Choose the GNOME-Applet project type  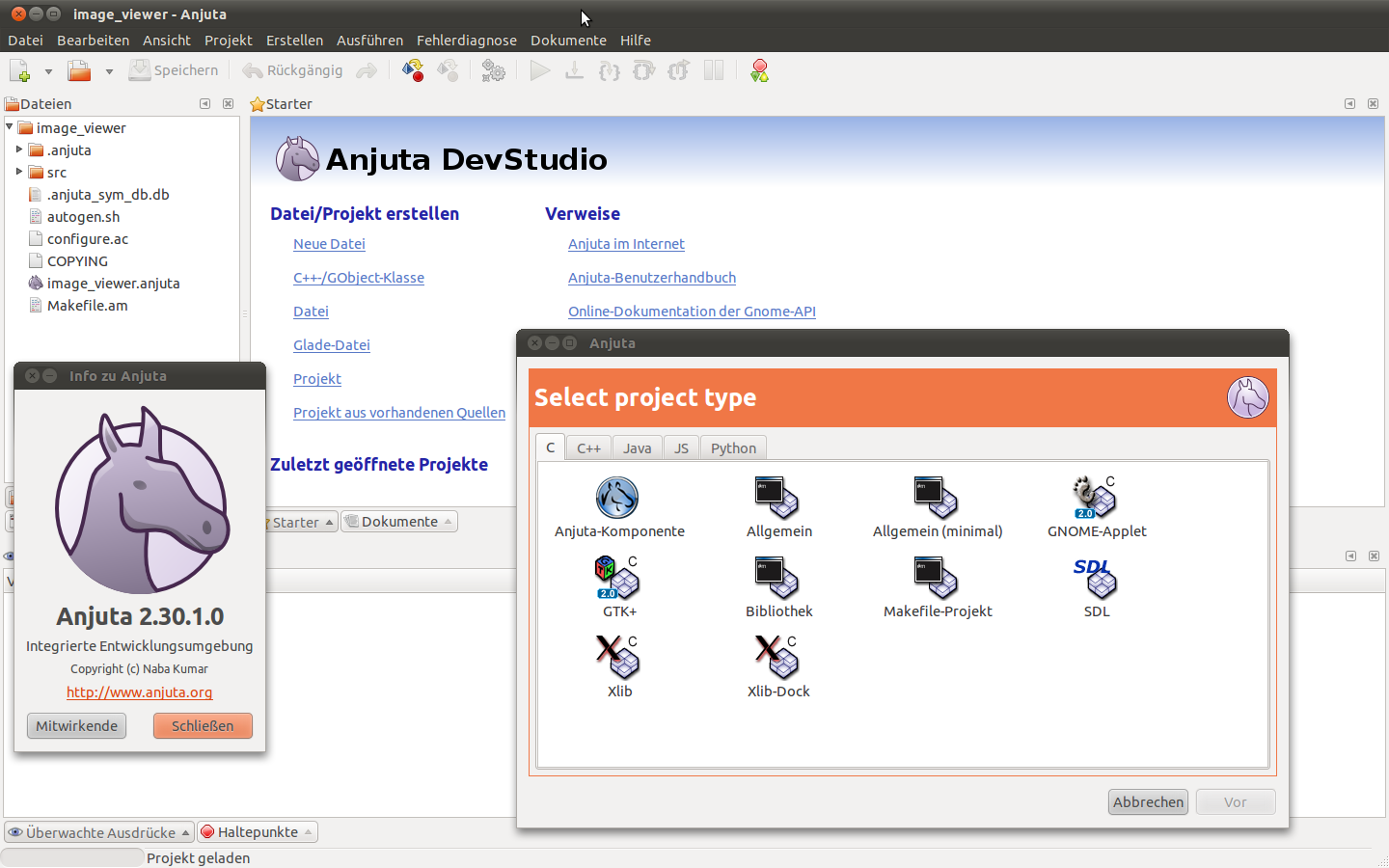coord(1096,499)
